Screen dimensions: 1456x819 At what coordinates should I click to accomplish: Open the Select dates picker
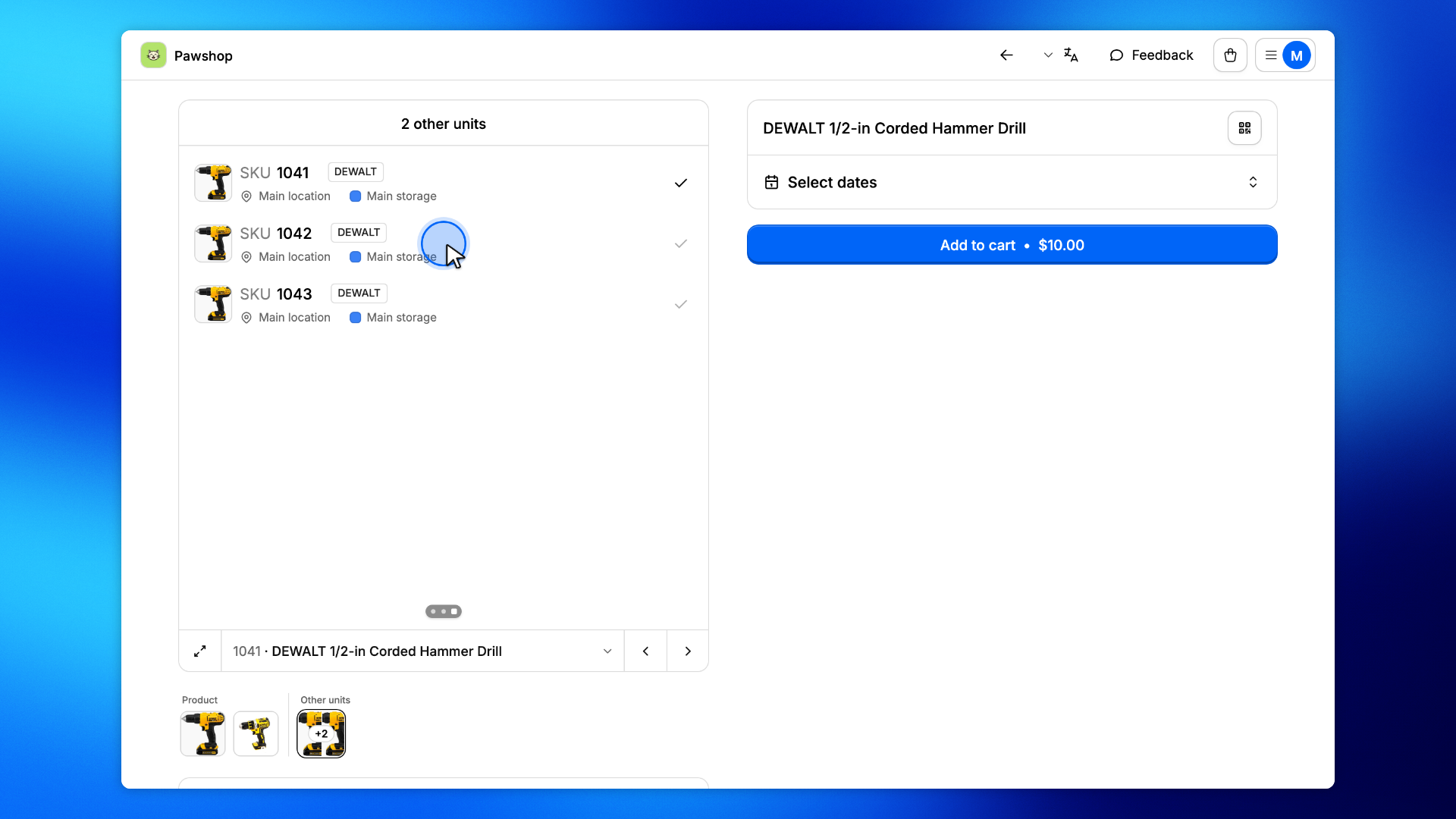1012,182
